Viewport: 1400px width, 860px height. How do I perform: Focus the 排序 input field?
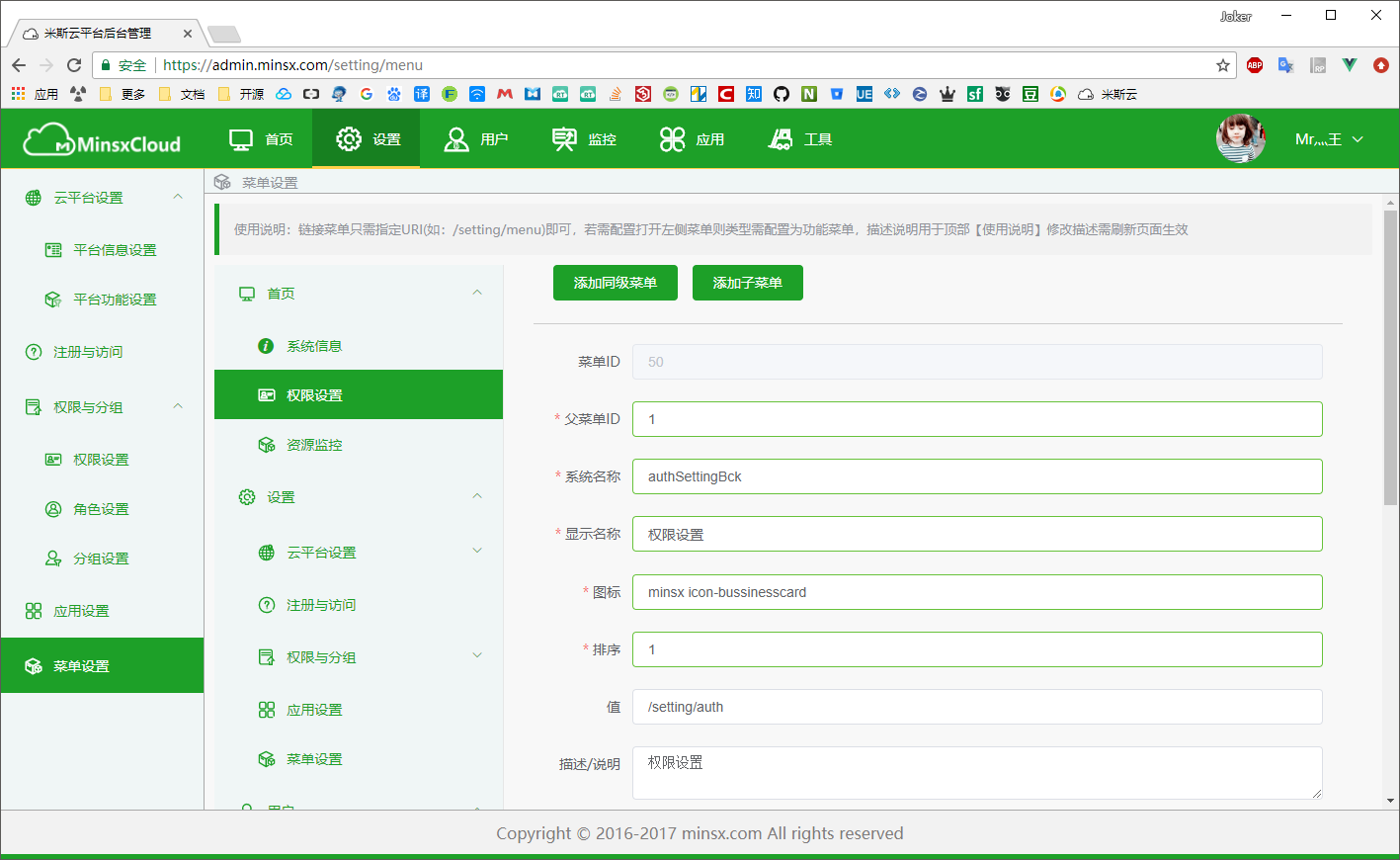click(977, 649)
